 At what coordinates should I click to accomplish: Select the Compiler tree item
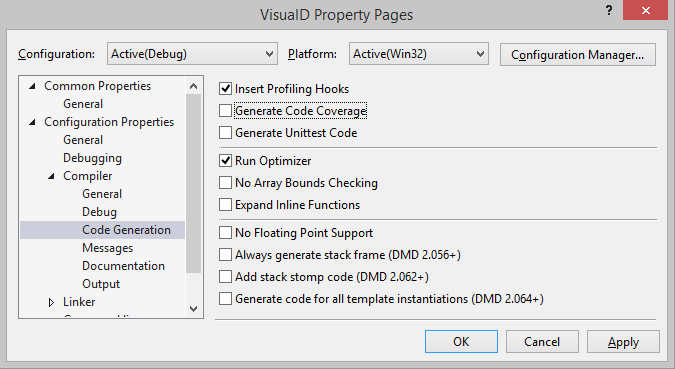(87, 176)
